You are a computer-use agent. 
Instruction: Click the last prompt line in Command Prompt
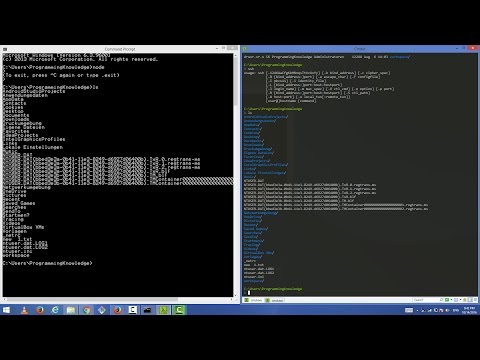[x=47, y=263]
